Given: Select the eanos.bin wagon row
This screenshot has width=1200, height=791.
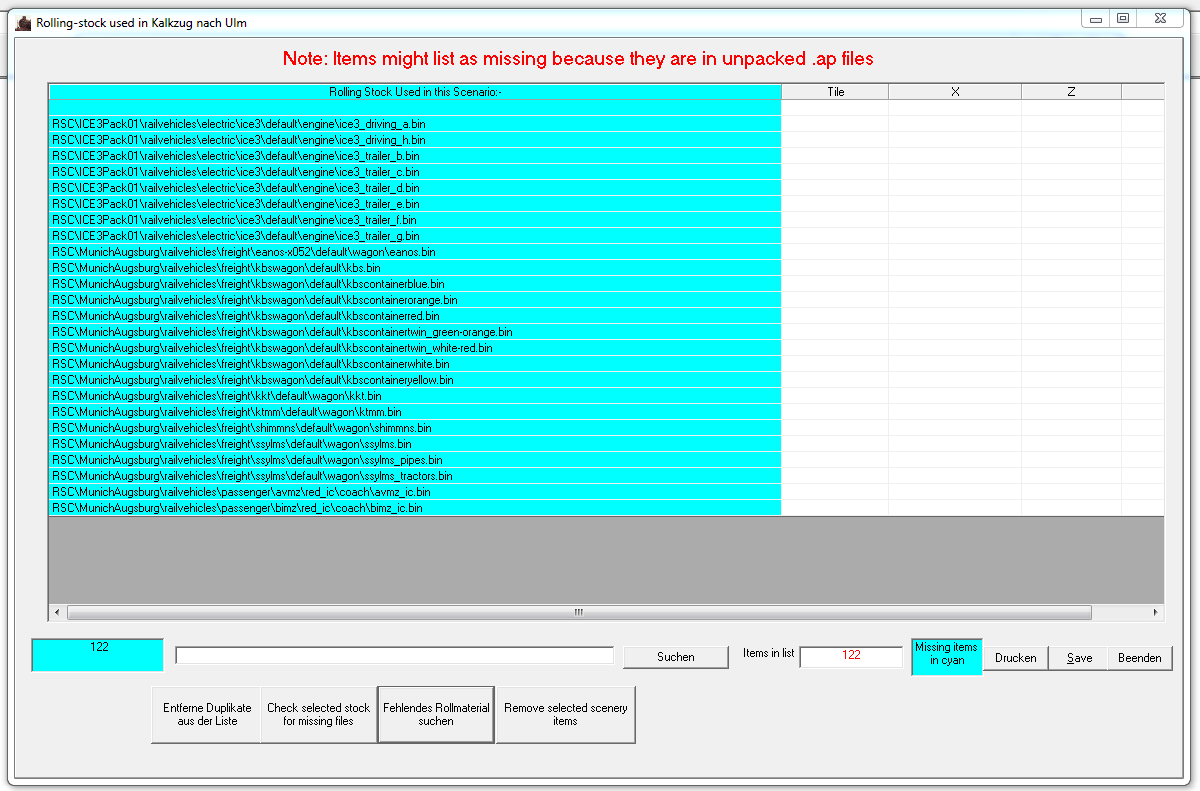Looking at the screenshot, I should coord(415,252).
